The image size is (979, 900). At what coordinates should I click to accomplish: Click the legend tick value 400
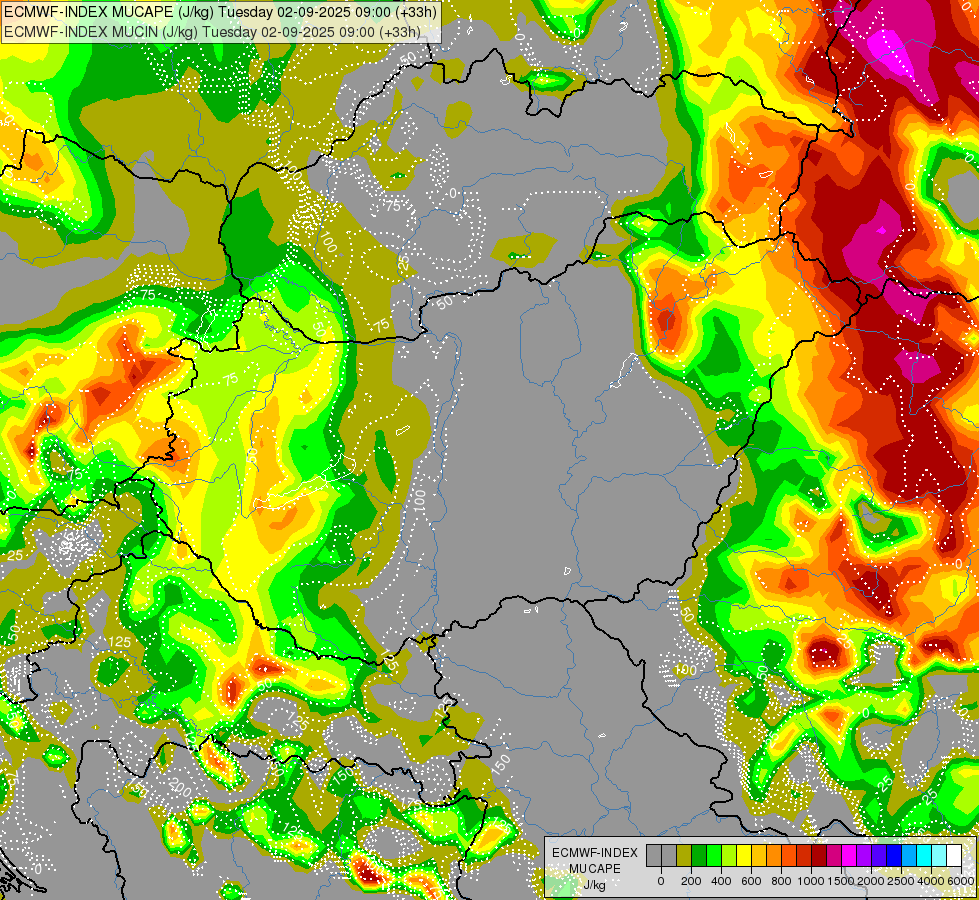click(721, 881)
